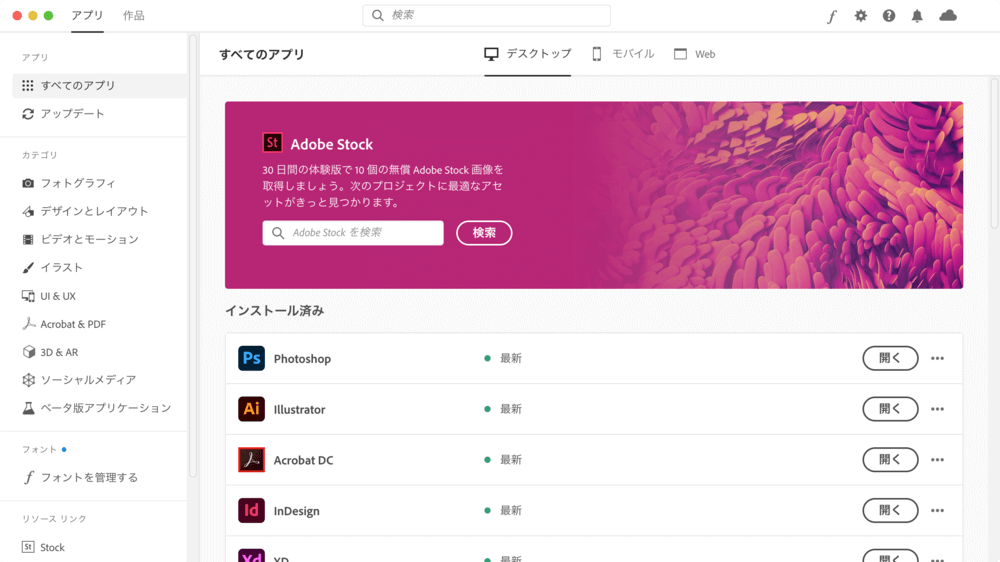1000x562 pixels.
Task: Click 最新 status of Illustrator
Action: (x=511, y=409)
